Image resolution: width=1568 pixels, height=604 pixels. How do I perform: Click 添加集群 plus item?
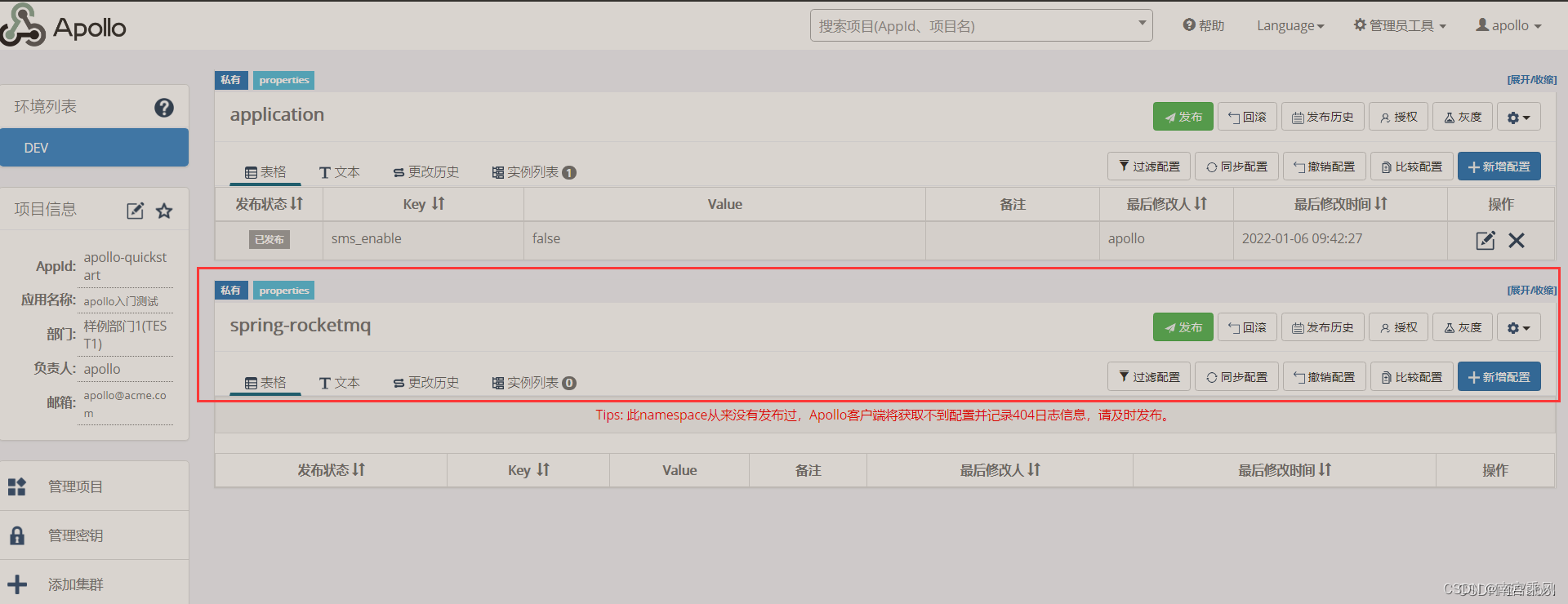(94, 584)
